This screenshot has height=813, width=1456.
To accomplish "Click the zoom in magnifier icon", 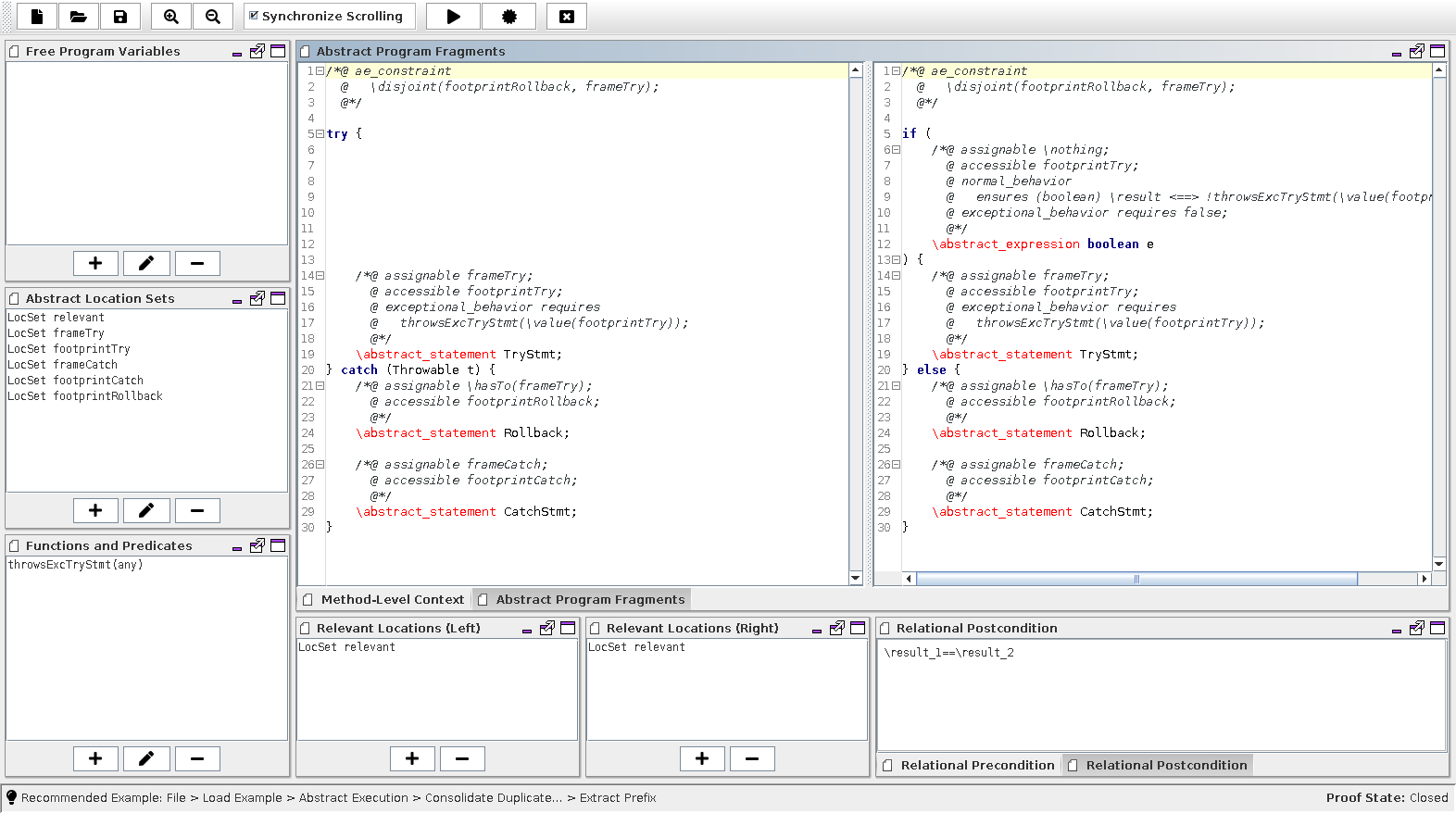I will point(171,17).
